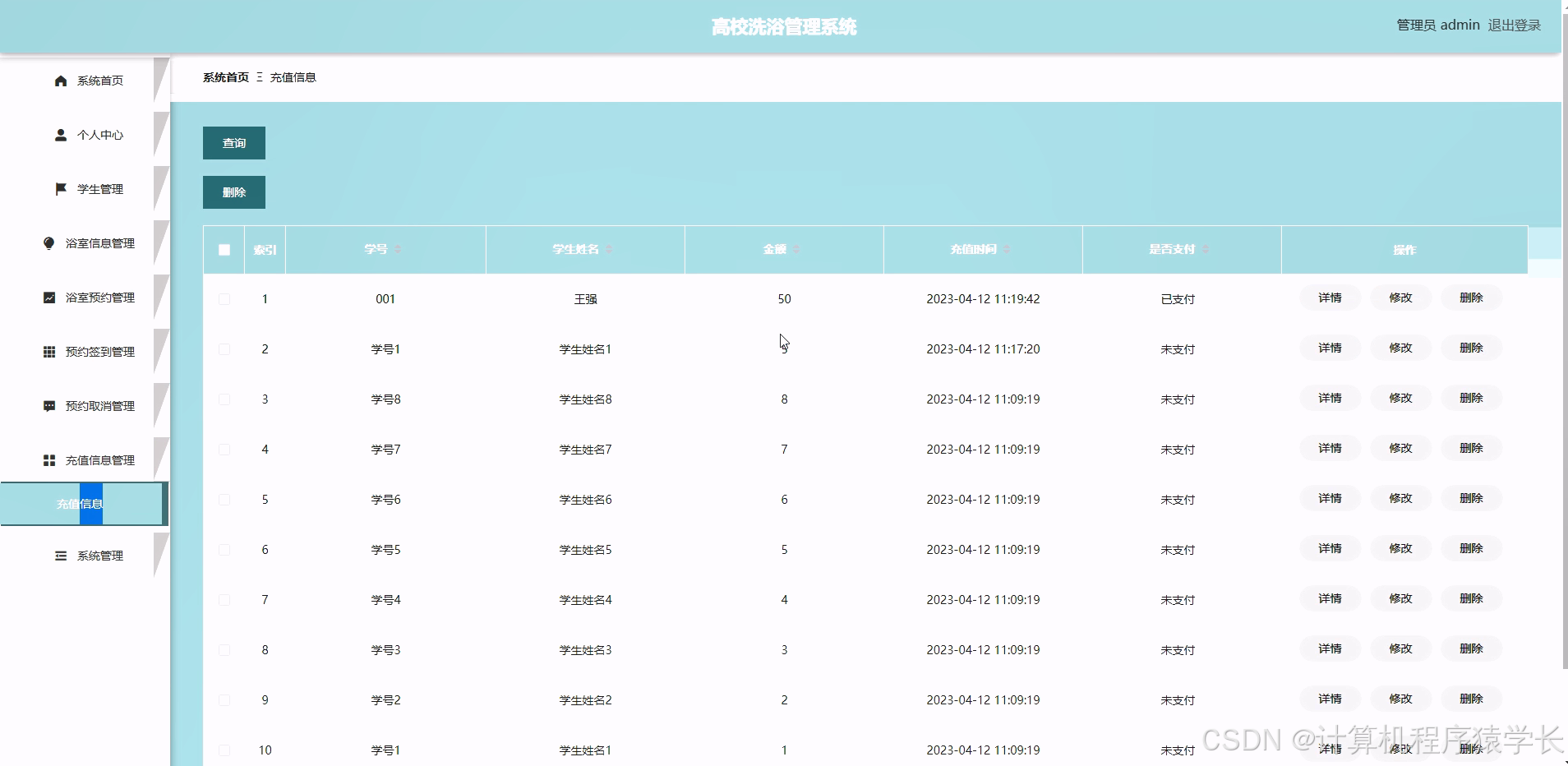Image resolution: width=1568 pixels, height=766 pixels.
Task: Click 修改 for 学号5 row
Action: pos(1400,548)
